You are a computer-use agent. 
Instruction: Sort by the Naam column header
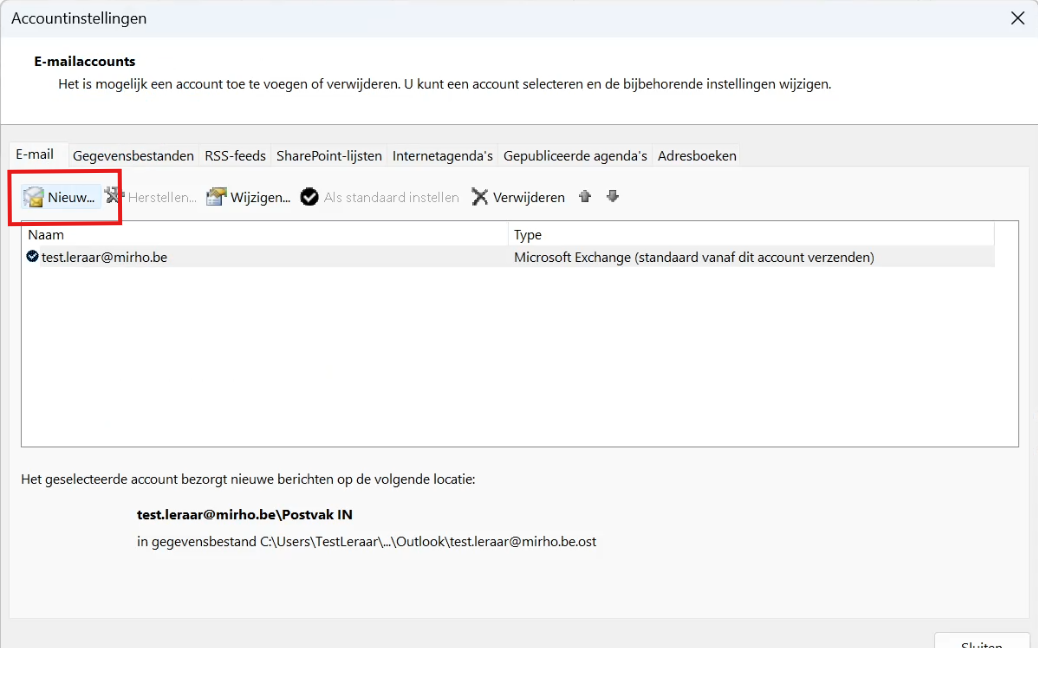click(264, 235)
